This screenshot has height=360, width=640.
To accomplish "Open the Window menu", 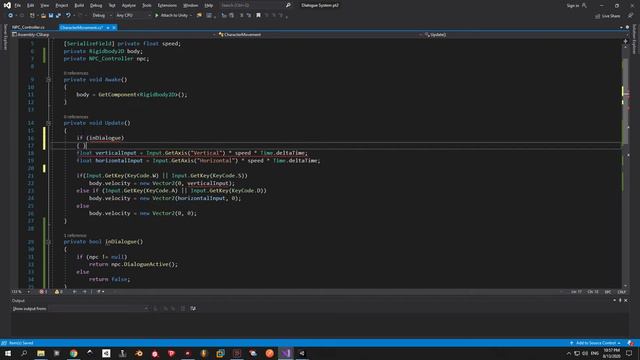I will pyautogui.click(x=190, y=5).
